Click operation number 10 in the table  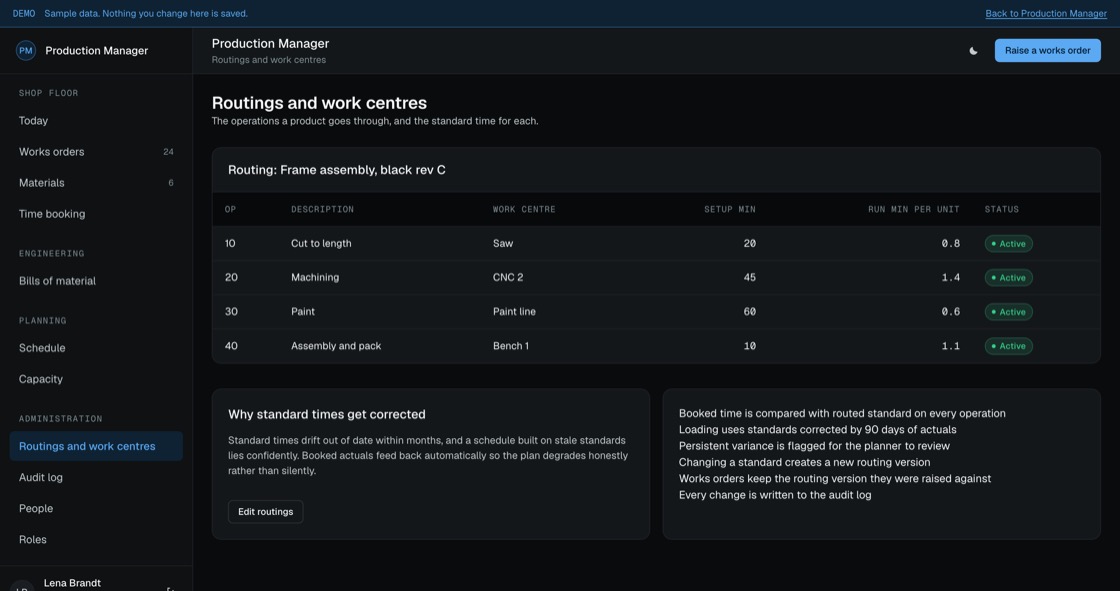(x=230, y=243)
